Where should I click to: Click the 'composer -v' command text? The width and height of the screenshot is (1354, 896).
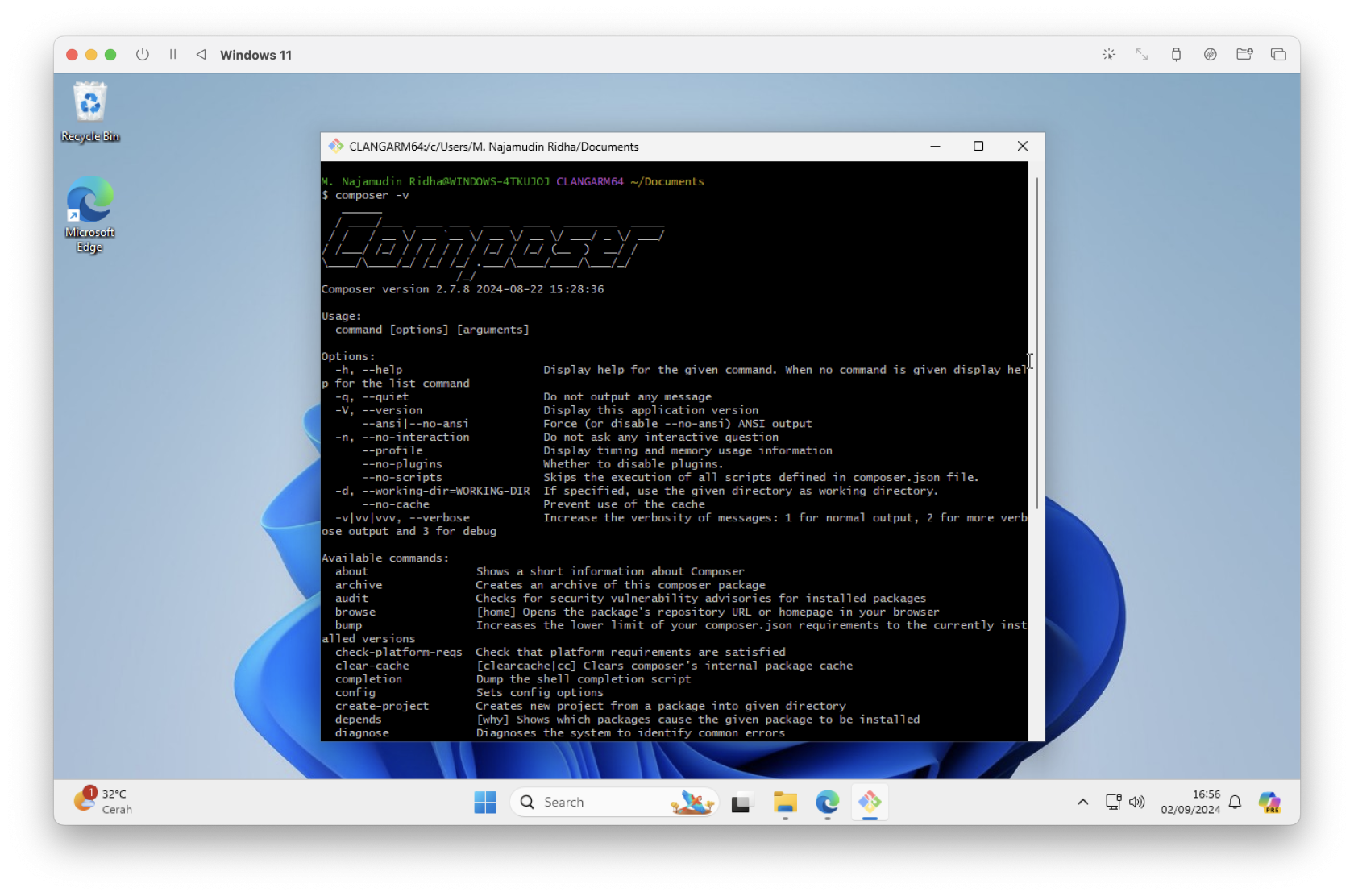click(x=372, y=195)
